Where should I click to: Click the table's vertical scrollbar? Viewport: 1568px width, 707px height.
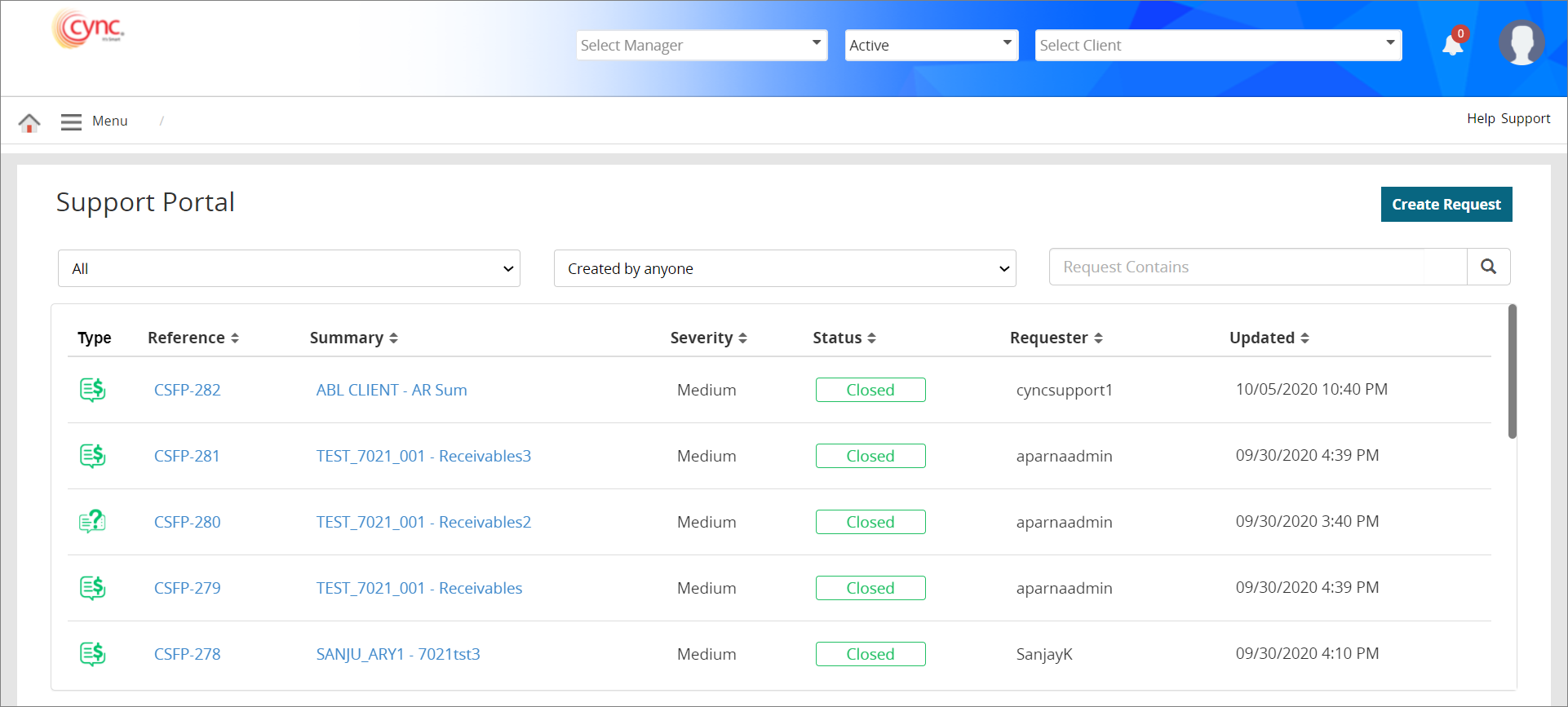point(1512,372)
